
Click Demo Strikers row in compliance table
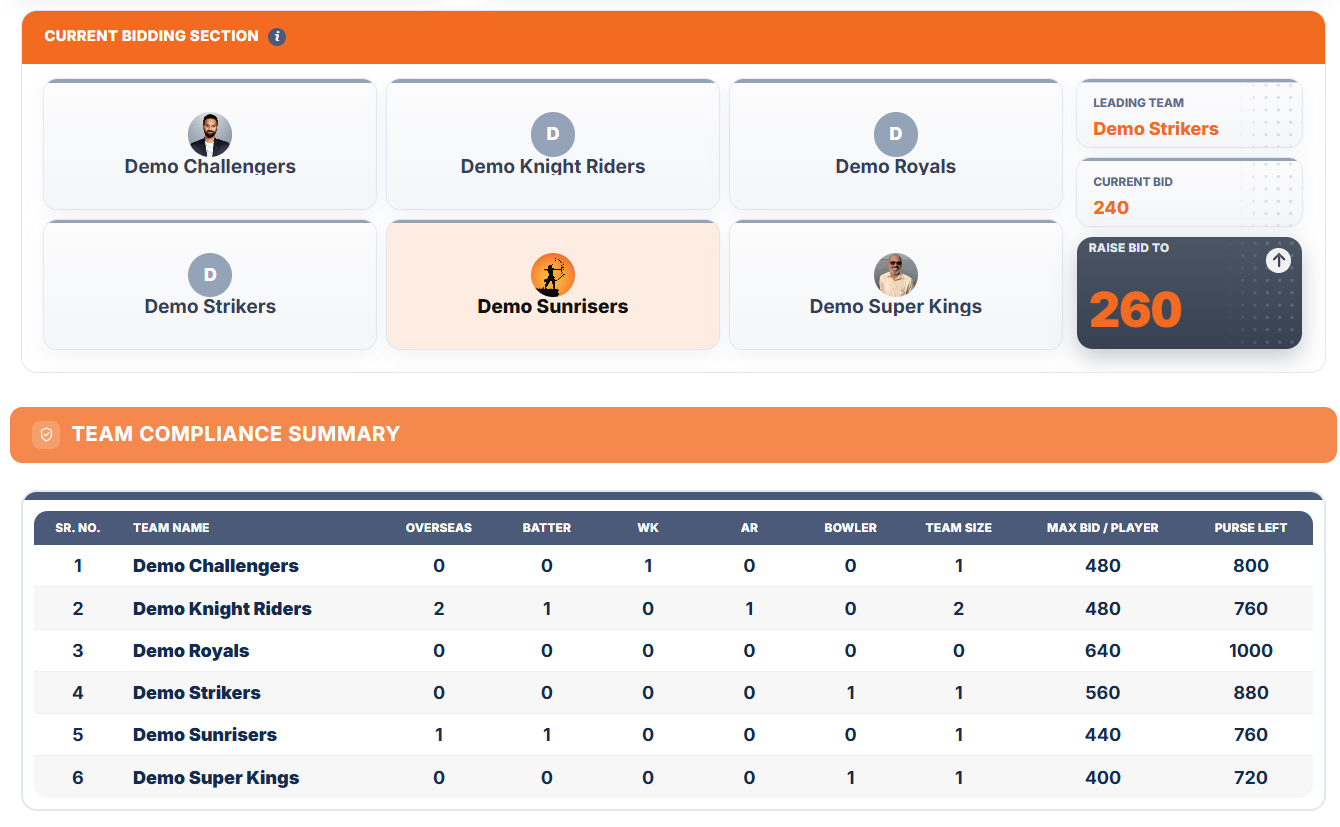[x=673, y=693]
